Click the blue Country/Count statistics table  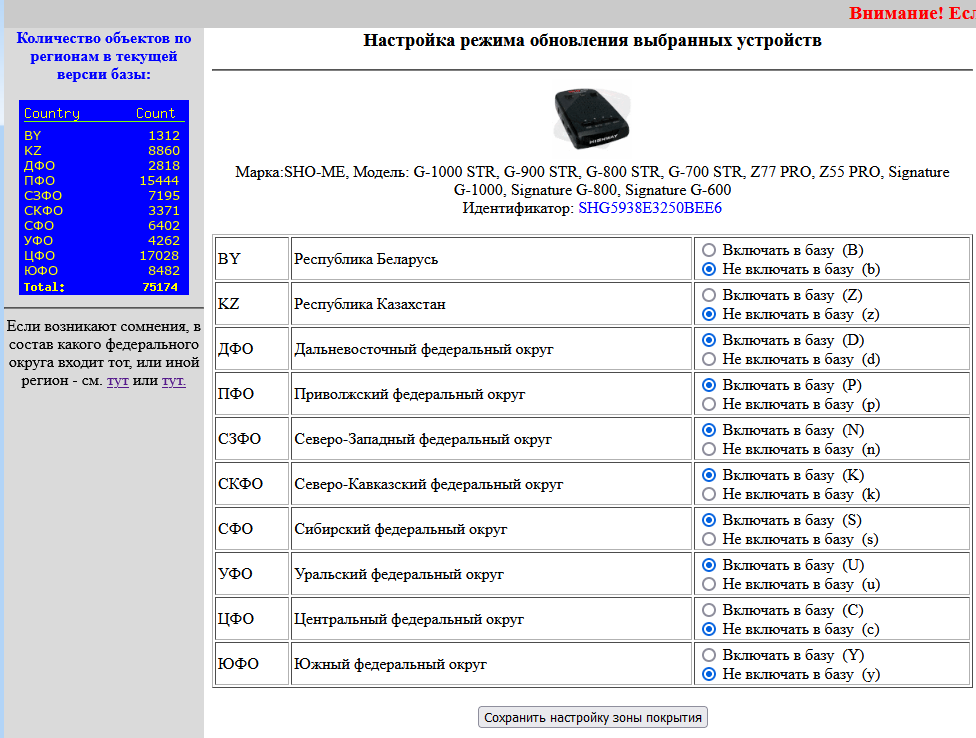(103, 198)
